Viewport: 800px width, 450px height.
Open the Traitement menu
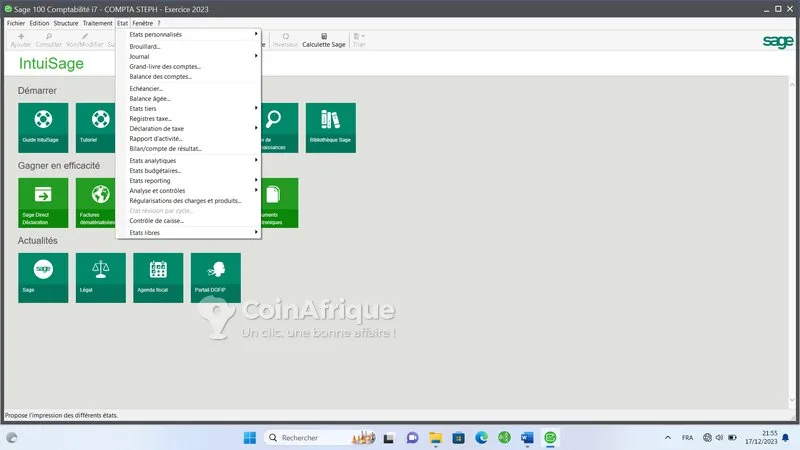pyautogui.click(x=97, y=23)
